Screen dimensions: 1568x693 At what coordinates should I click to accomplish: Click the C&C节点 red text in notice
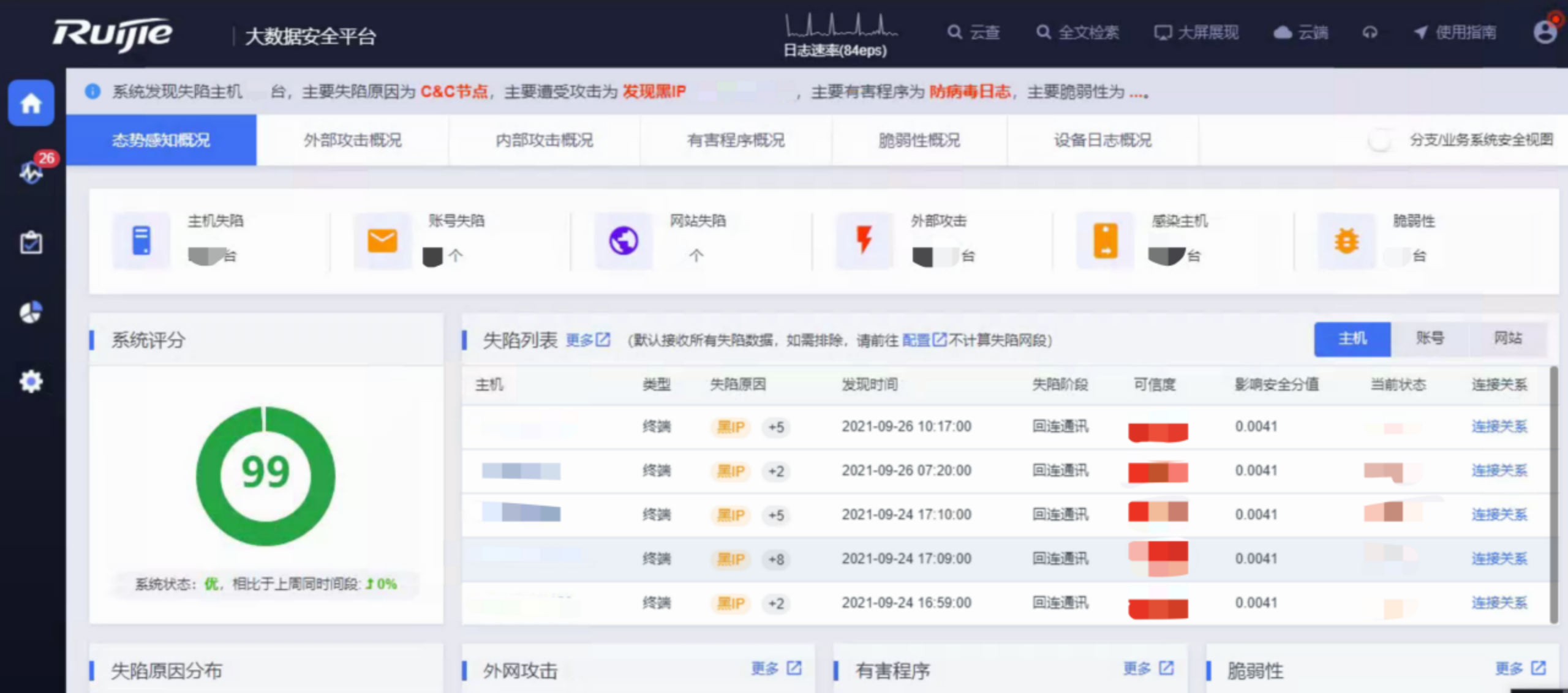[454, 92]
